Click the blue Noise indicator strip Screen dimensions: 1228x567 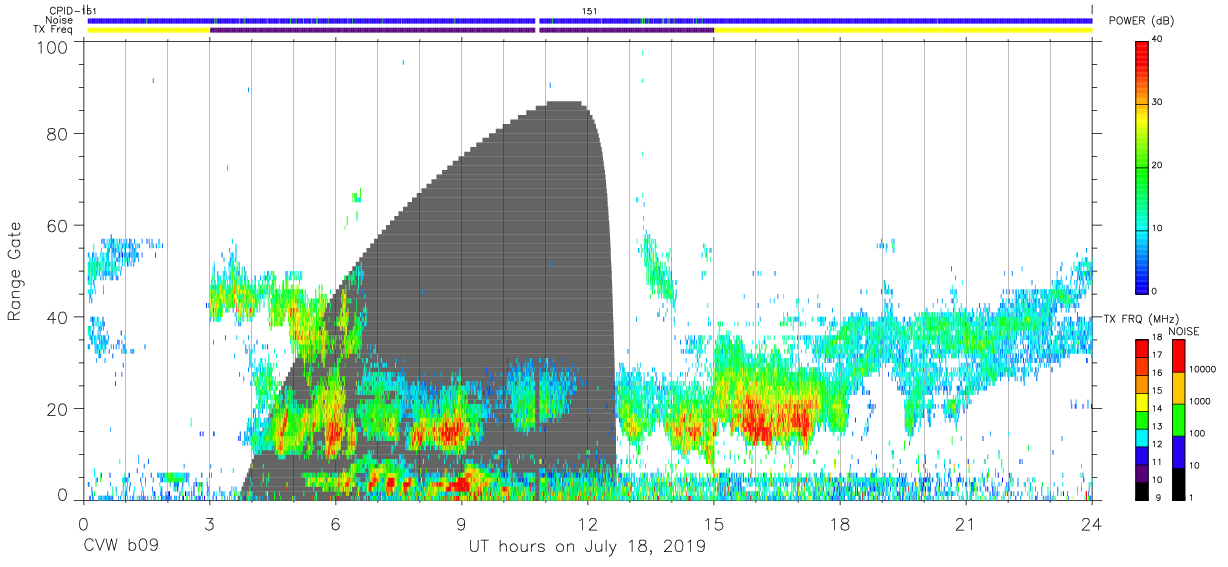tap(590, 20)
